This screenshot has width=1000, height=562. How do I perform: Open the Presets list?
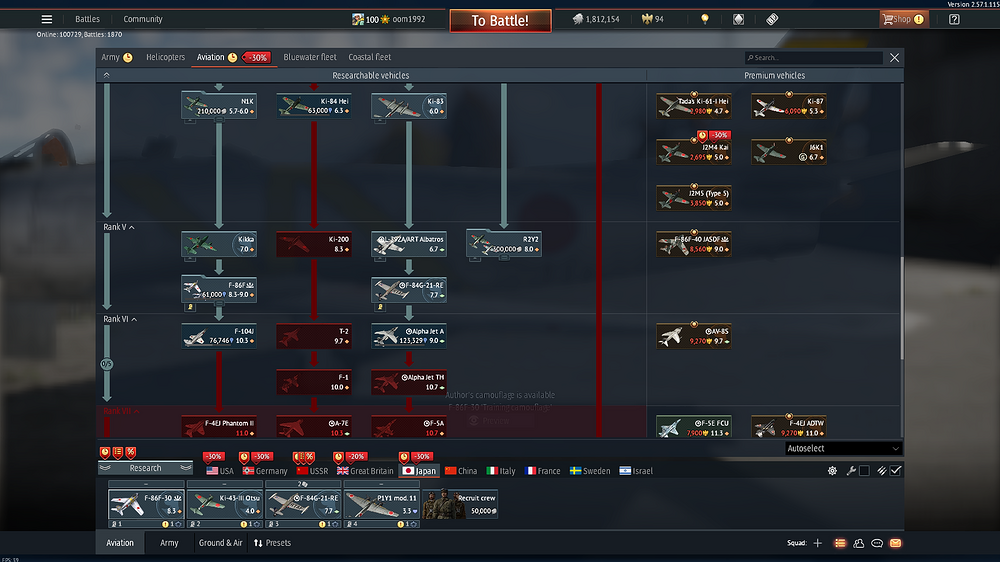tap(272, 543)
